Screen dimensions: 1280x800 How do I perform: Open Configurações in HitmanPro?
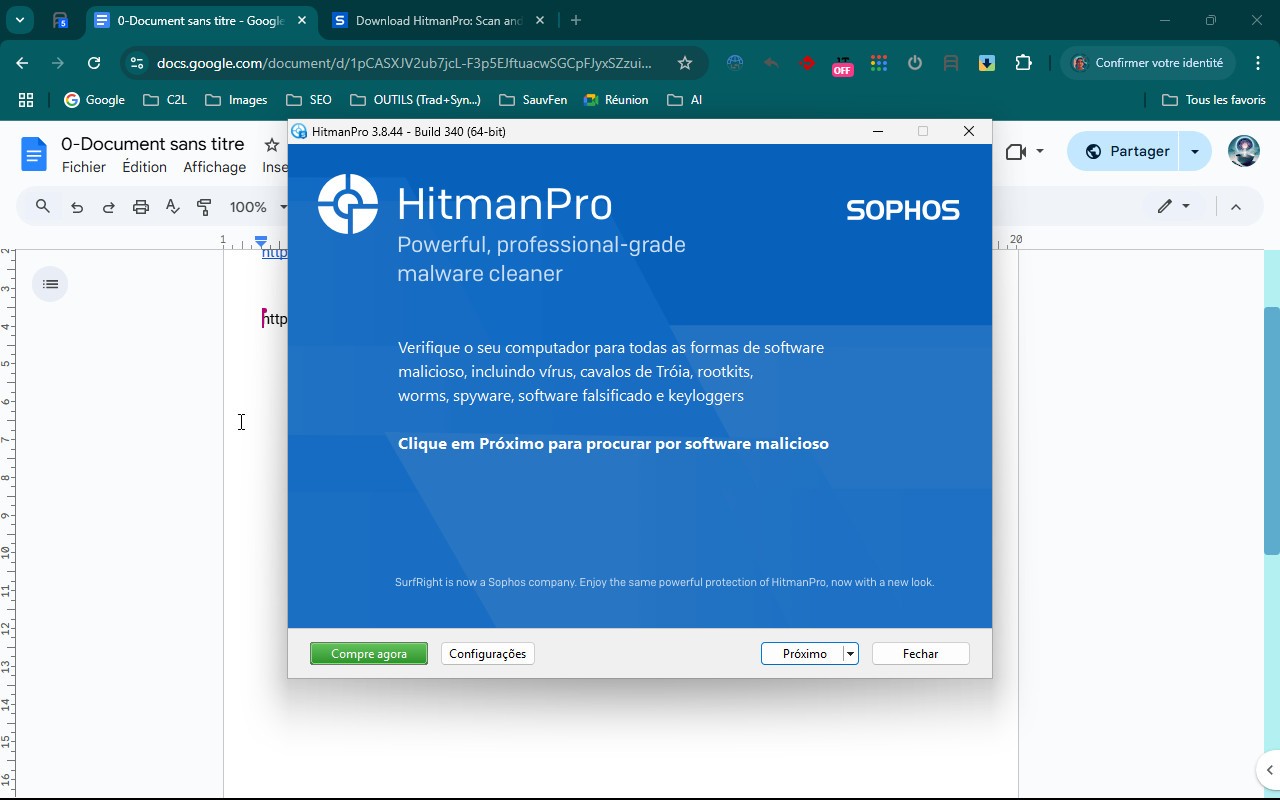click(x=487, y=654)
